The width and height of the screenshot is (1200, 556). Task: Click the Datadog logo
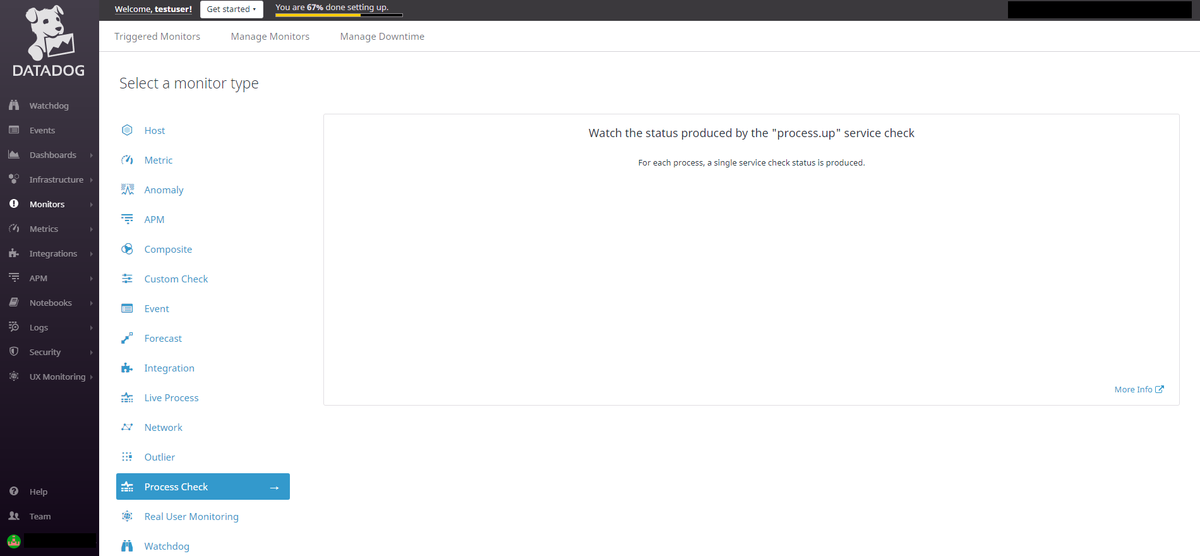pos(47,42)
